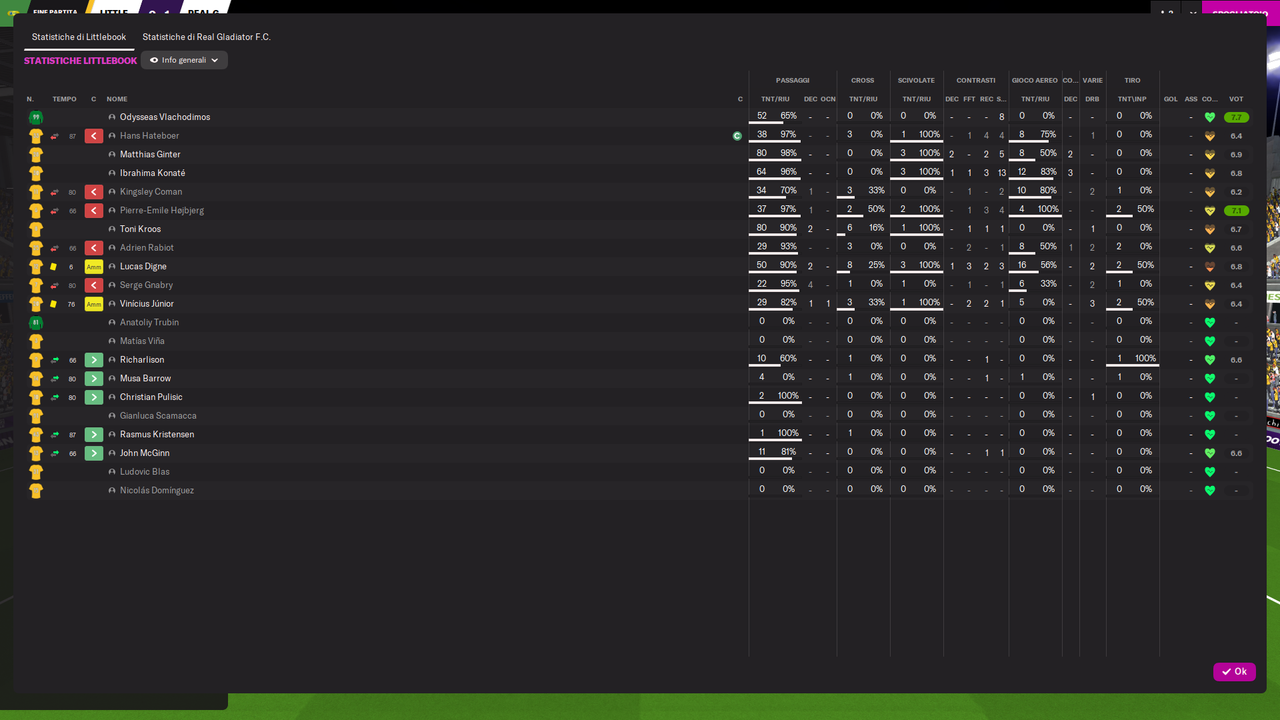Click the green substituted-on chevron badge for Richarlison
1280x720 pixels.
(94, 360)
